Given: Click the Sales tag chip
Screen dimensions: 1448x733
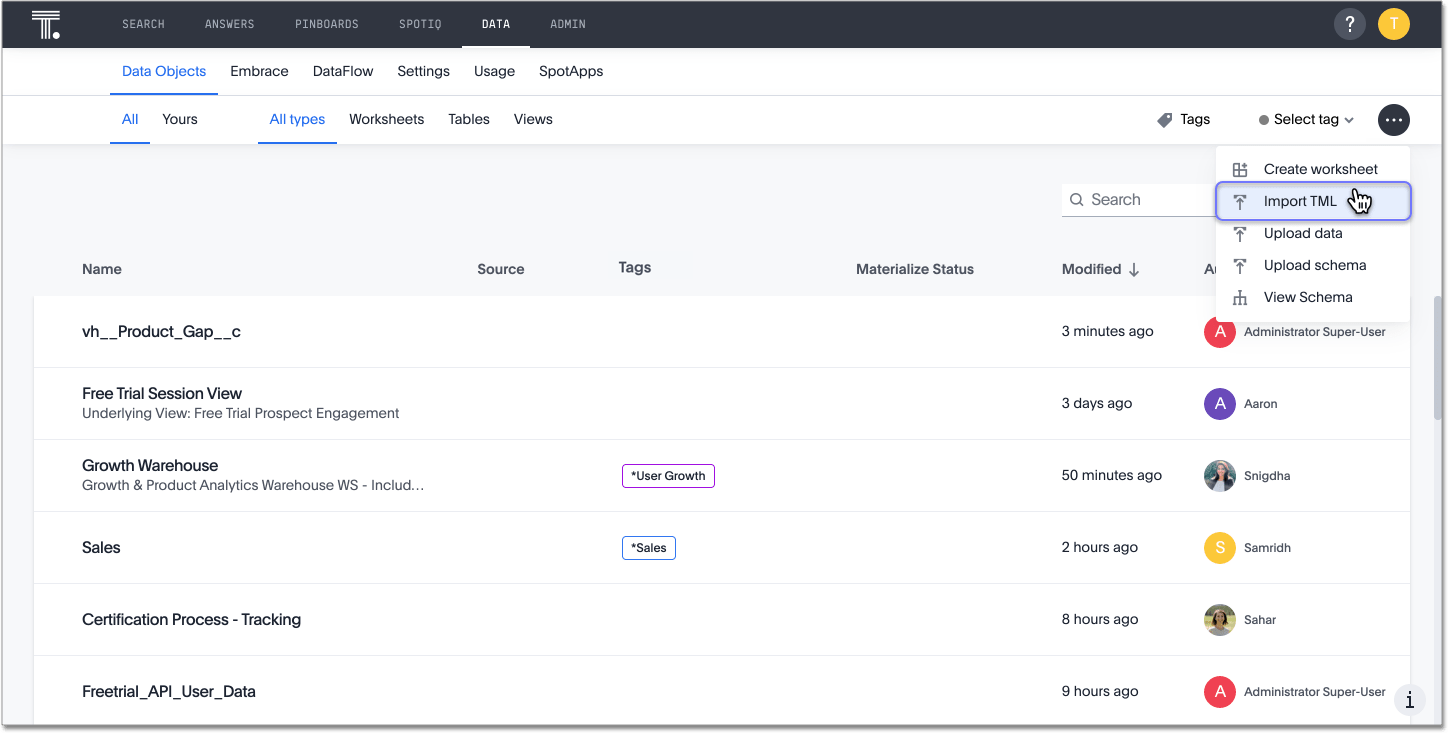Looking at the screenshot, I should click(648, 548).
